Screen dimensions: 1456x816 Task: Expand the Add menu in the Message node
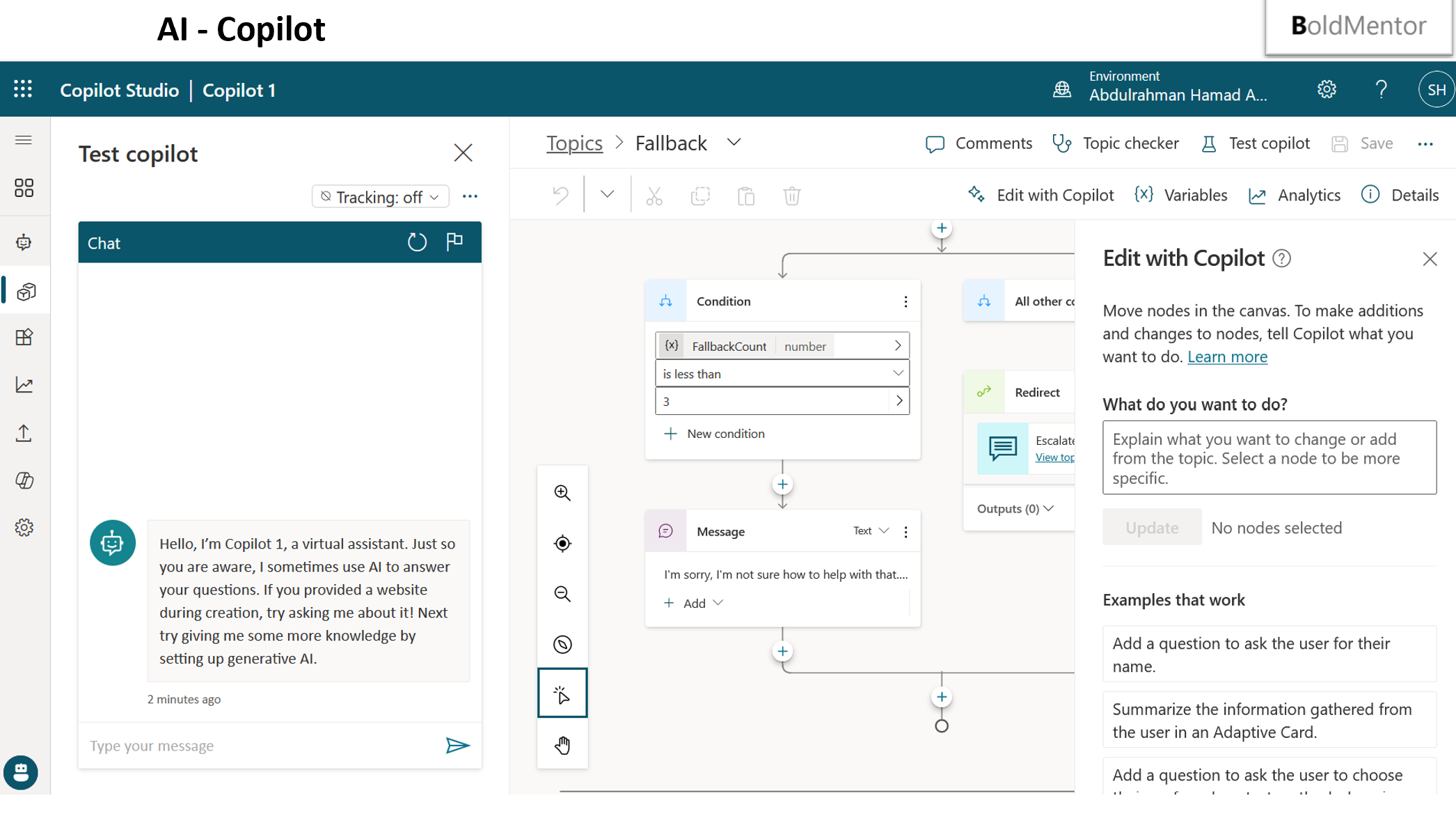[694, 603]
